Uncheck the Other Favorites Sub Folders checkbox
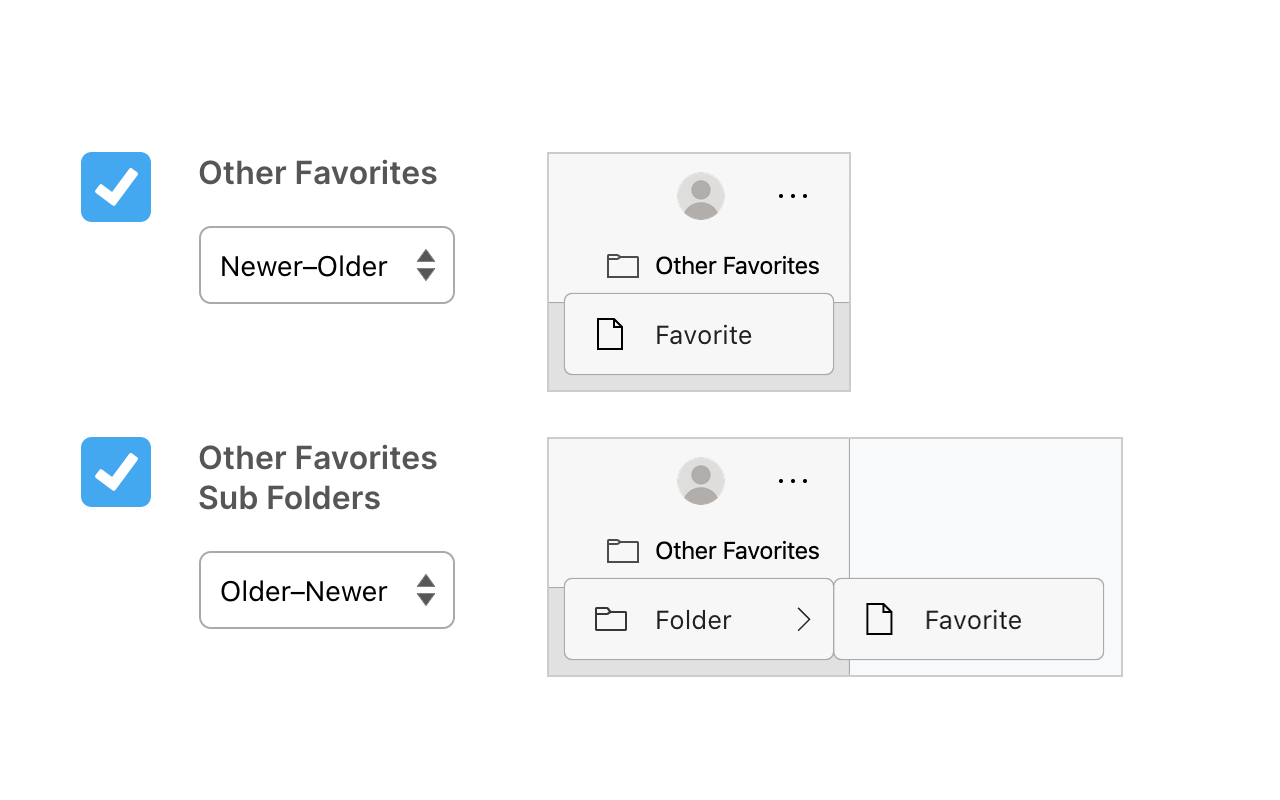This screenshot has height=800, width=1280. [x=116, y=472]
